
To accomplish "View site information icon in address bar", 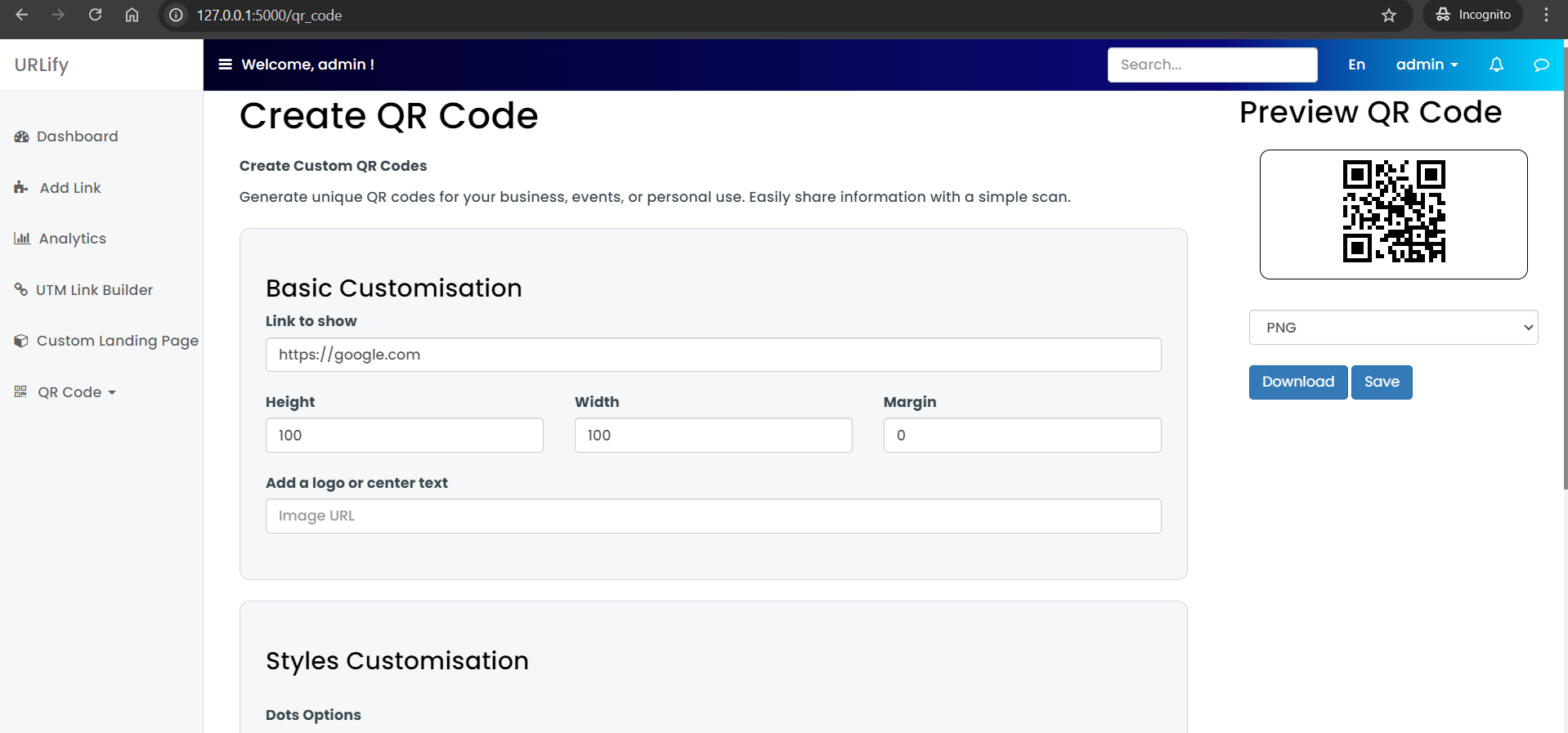I will [176, 15].
